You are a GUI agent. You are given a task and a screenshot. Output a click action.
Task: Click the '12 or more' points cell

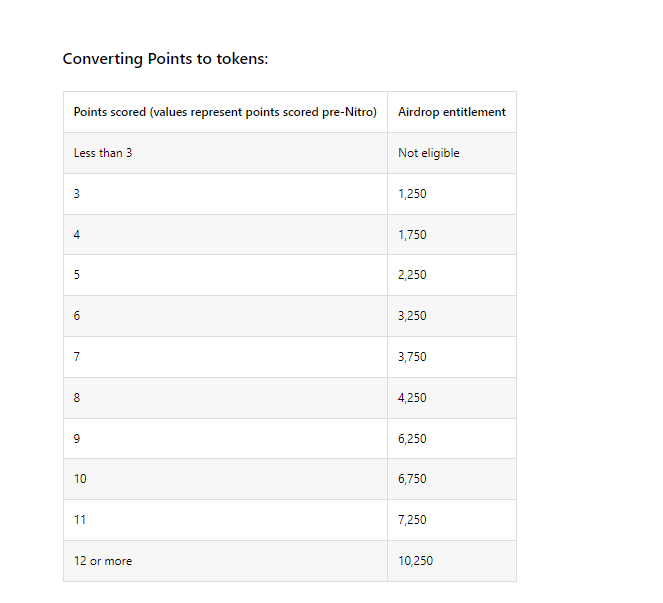[225, 561]
